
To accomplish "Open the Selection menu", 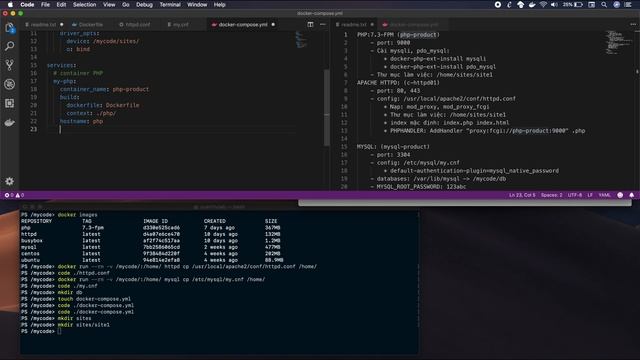I will [84, 4].
